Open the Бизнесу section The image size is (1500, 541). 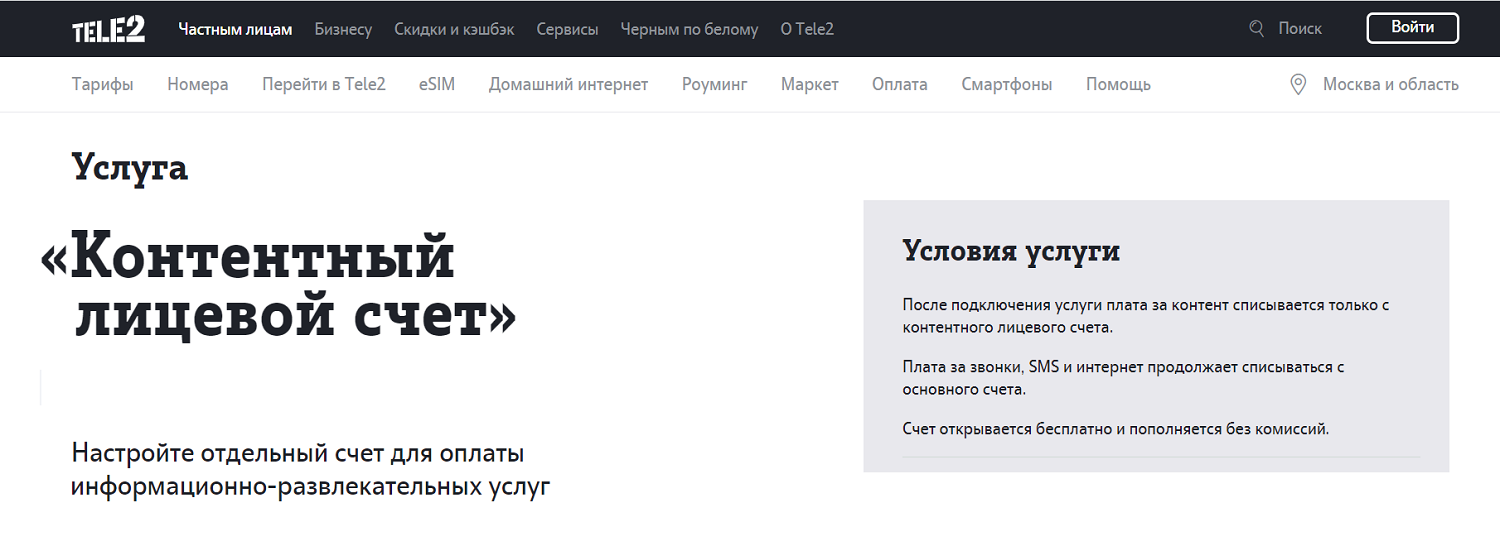click(x=343, y=29)
